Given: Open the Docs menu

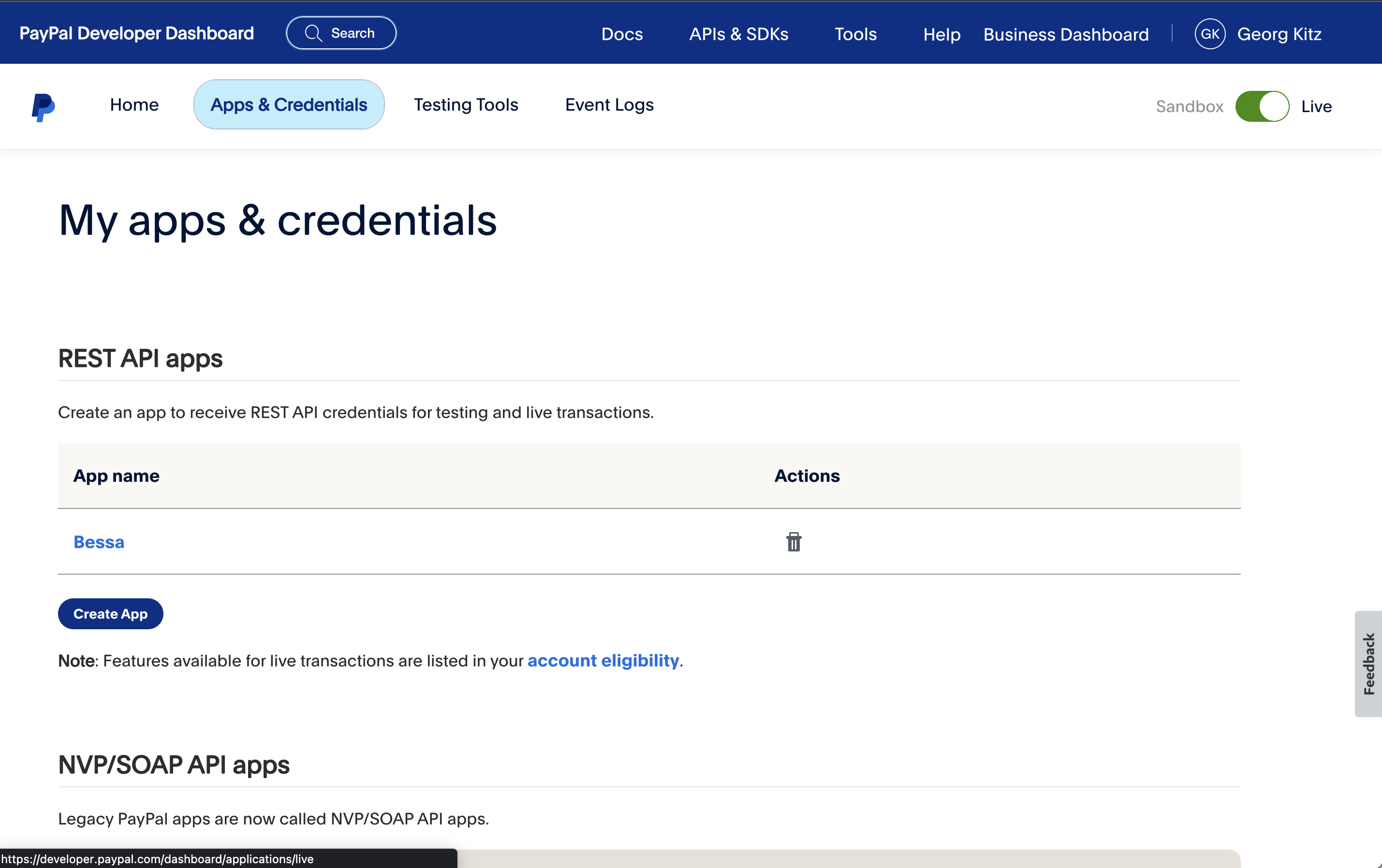Looking at the screenshot, I should 621,34.
